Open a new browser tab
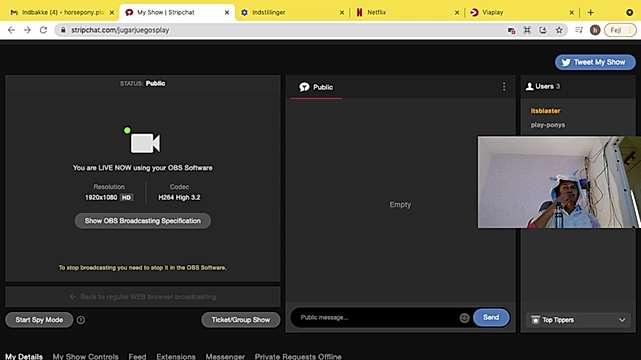The image size is (641, 360). pyautogui.click(x=590, y=13)
